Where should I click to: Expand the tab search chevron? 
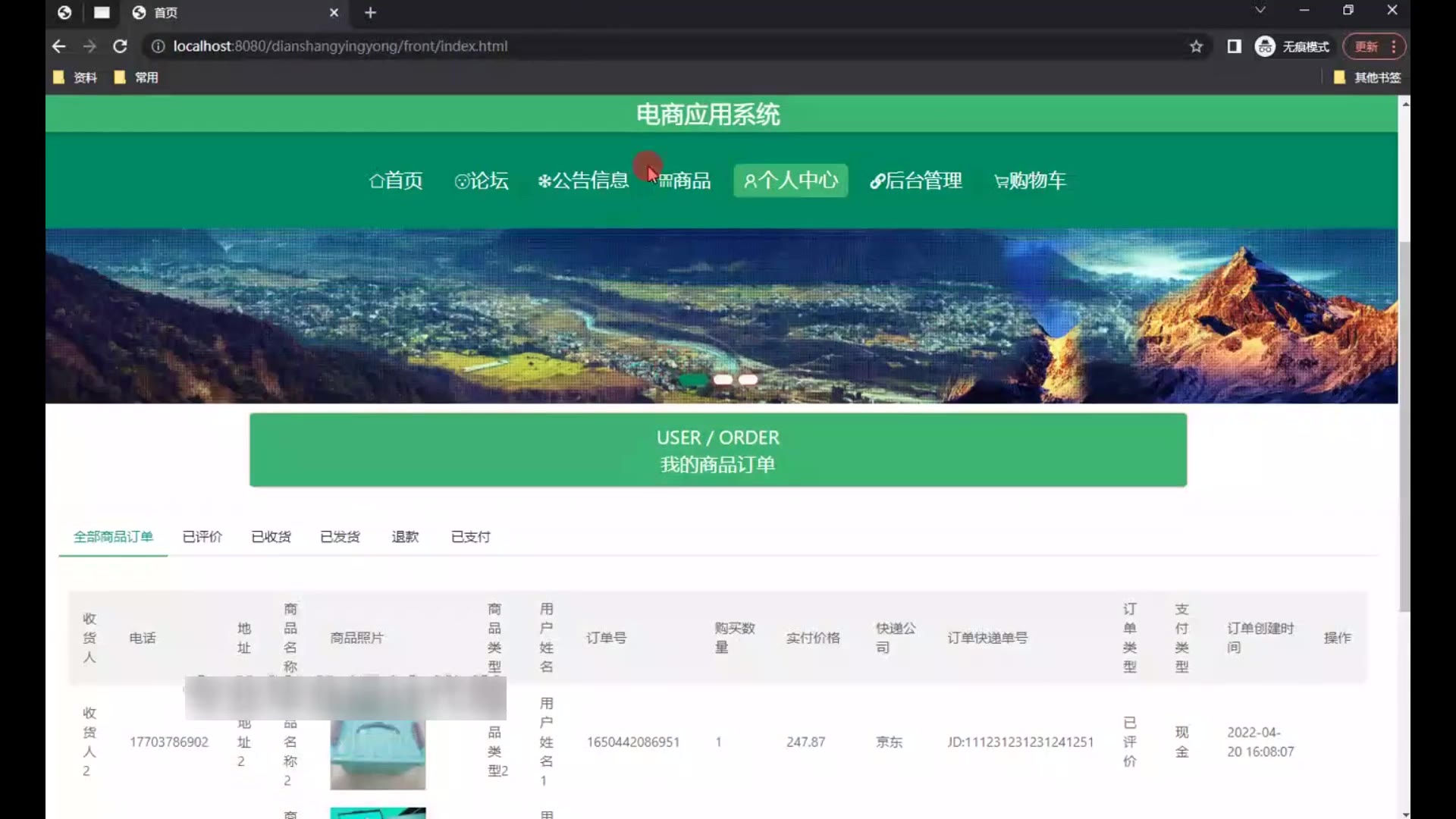(1260, 10)
